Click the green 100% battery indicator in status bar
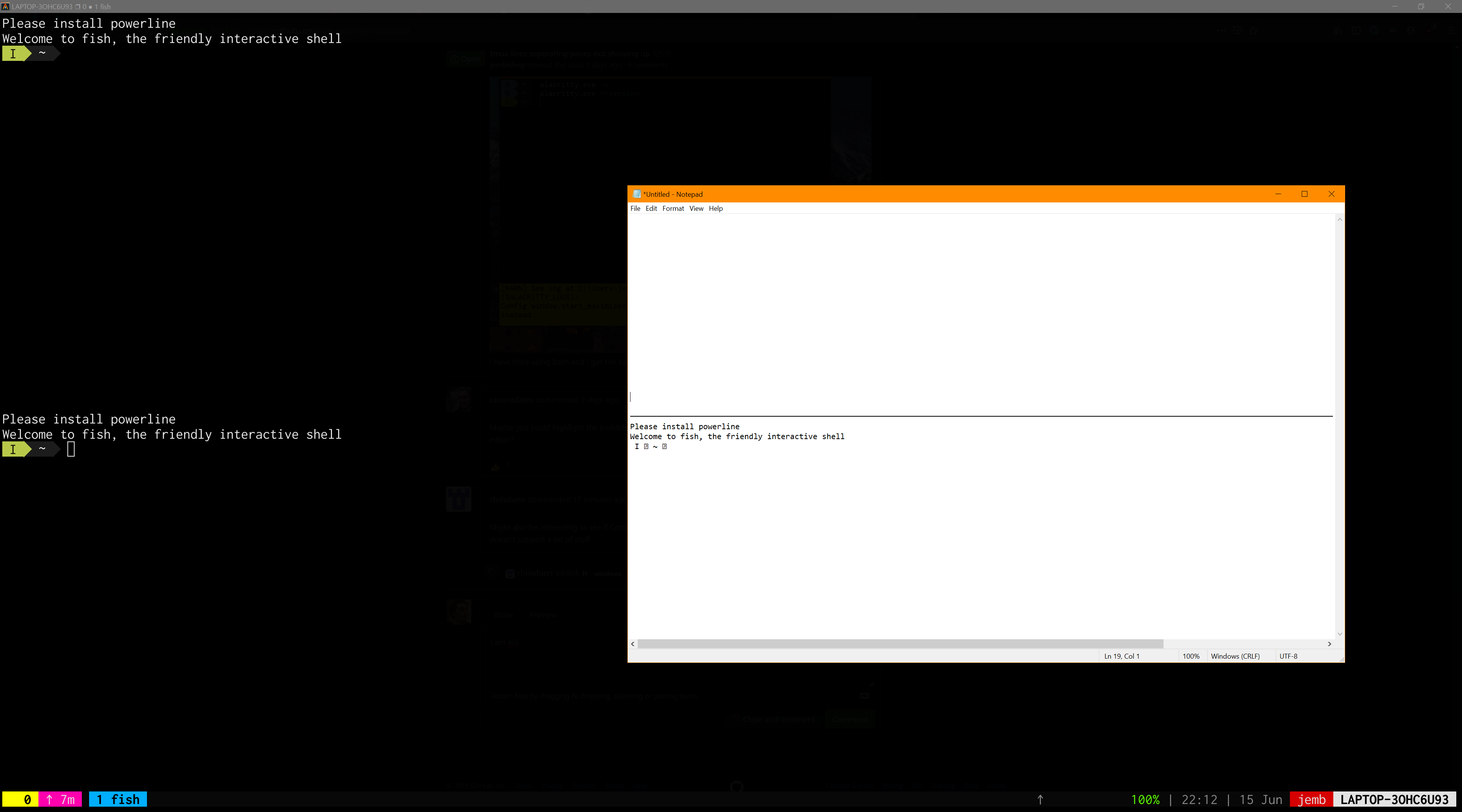The height and width of the screenshot is (812, 1462). (x=1146, y=799)
